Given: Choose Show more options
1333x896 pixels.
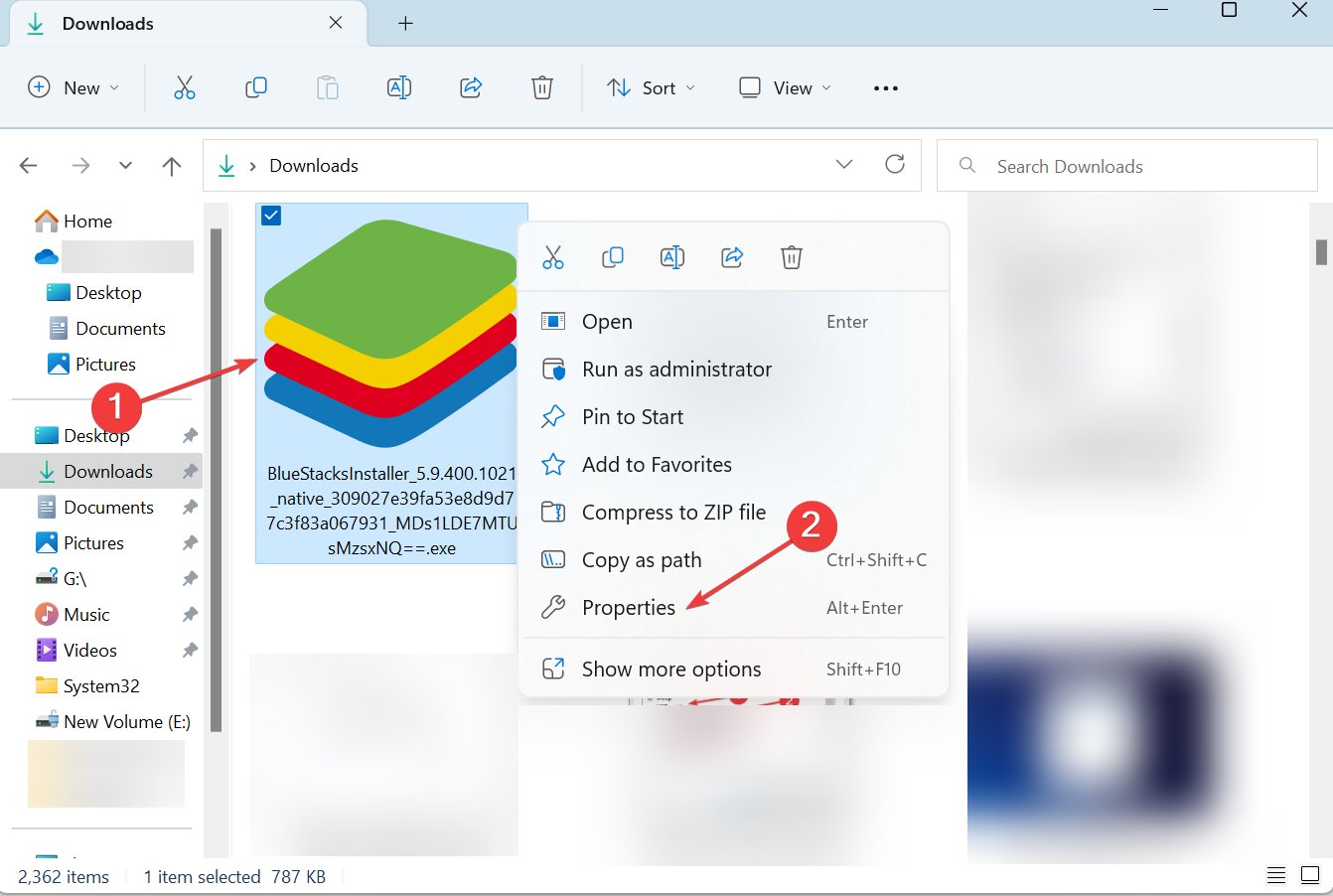Looking at the screenshot, I should click(734, 669).
